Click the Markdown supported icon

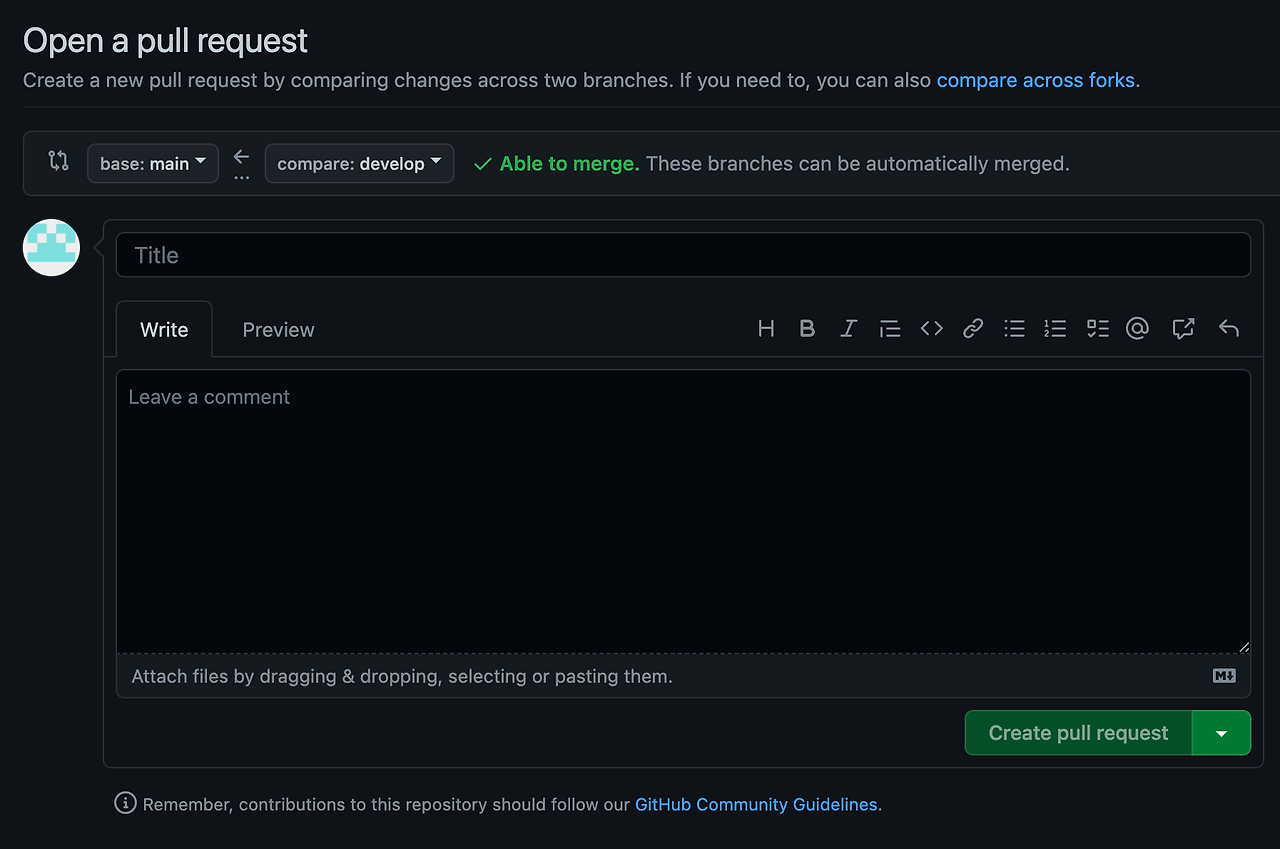pos(1223,676)
